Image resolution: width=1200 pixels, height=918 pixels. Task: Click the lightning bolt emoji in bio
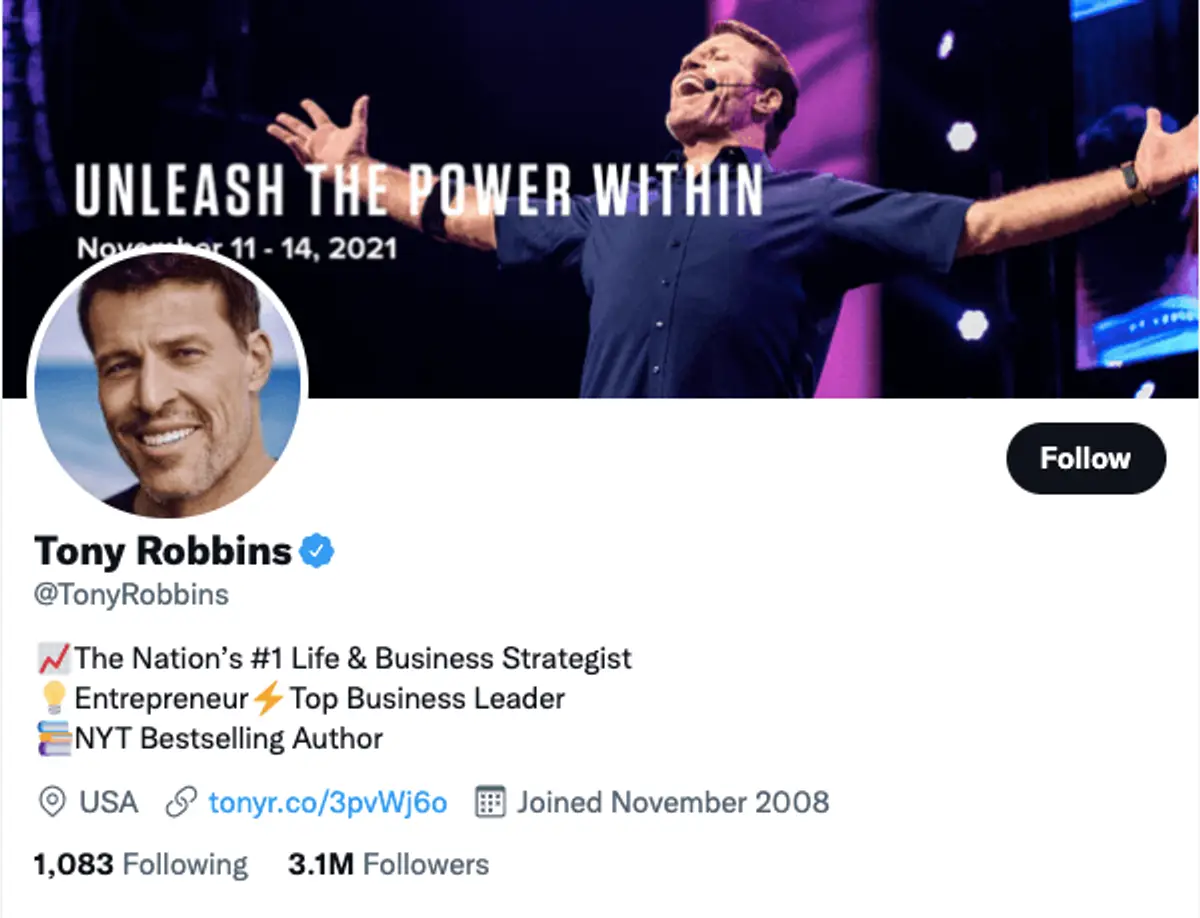pyautogui.click(x=268, y=698)
